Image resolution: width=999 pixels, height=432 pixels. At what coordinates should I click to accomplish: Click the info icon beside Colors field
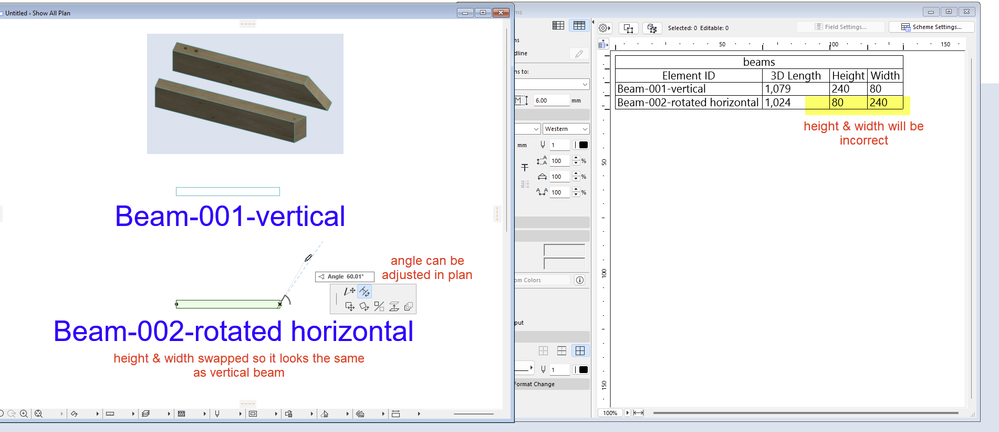point(580,280)
